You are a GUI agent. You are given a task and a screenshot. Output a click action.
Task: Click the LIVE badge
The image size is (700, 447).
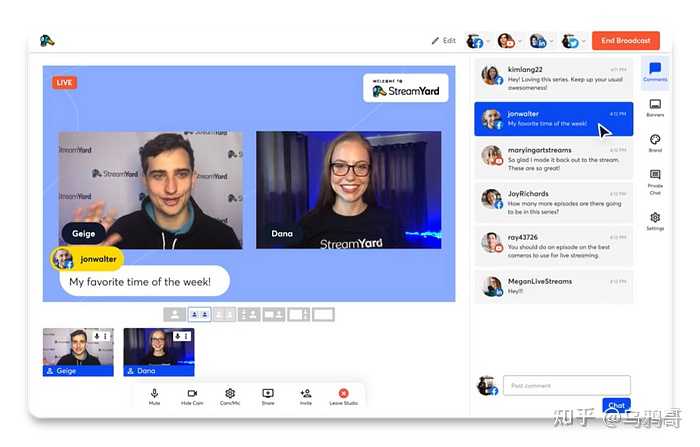tap(64, 83)
